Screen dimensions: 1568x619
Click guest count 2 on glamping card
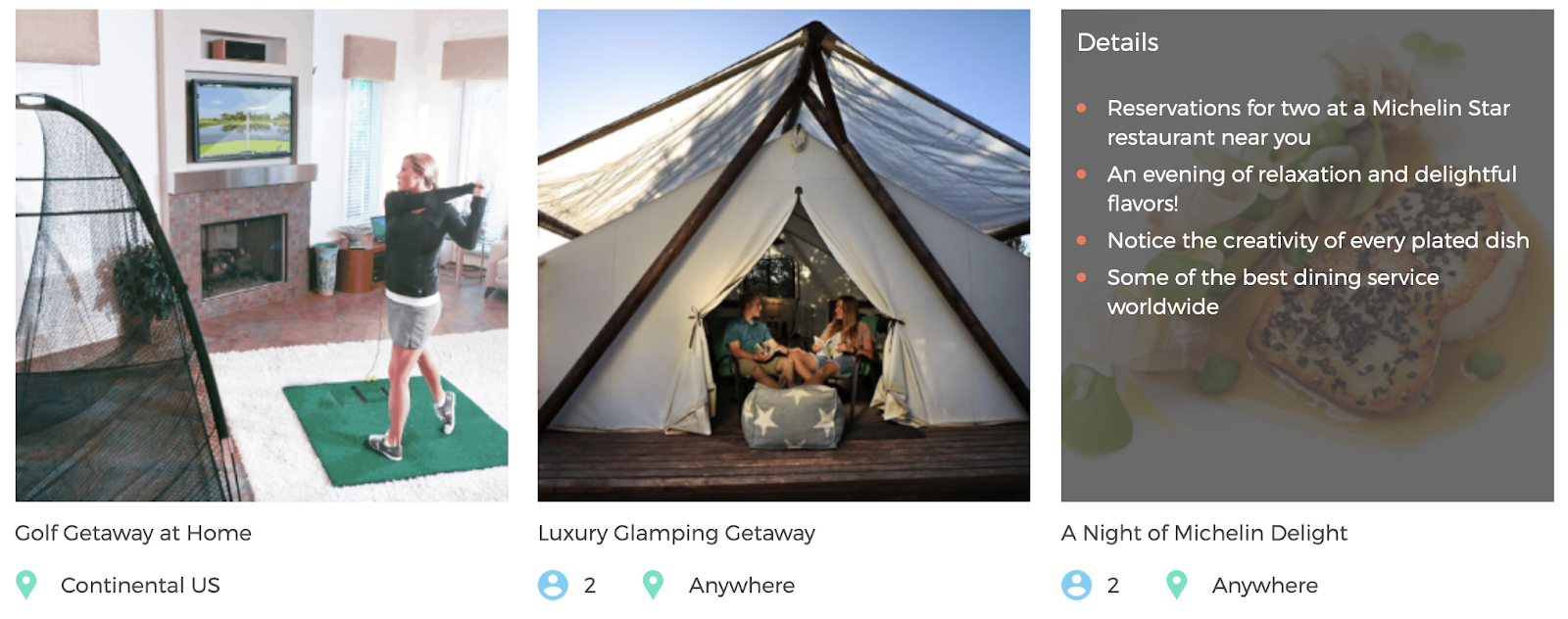(590, 586)
